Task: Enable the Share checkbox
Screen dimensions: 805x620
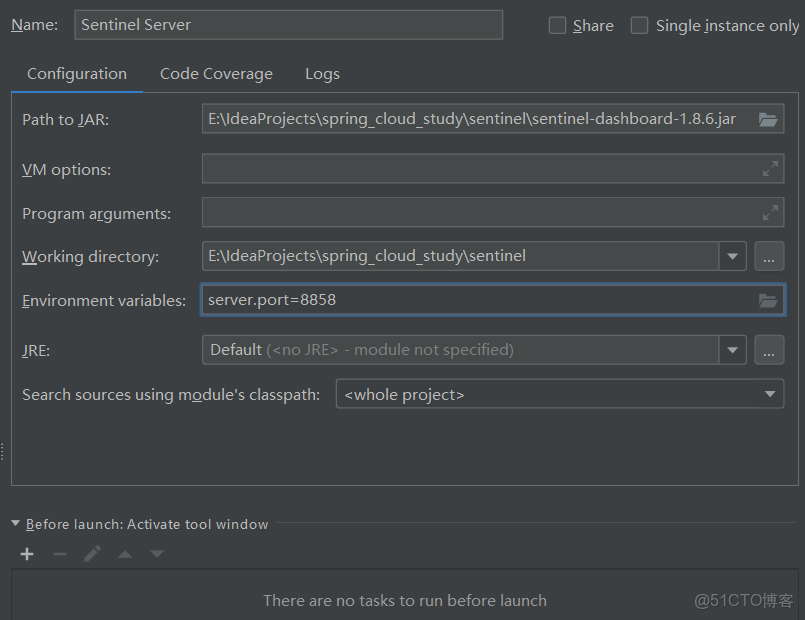Action: click(x=557, y=25)
